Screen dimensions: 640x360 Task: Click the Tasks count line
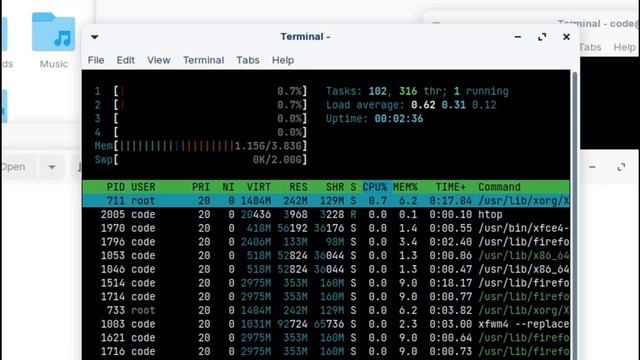[417, 91]
